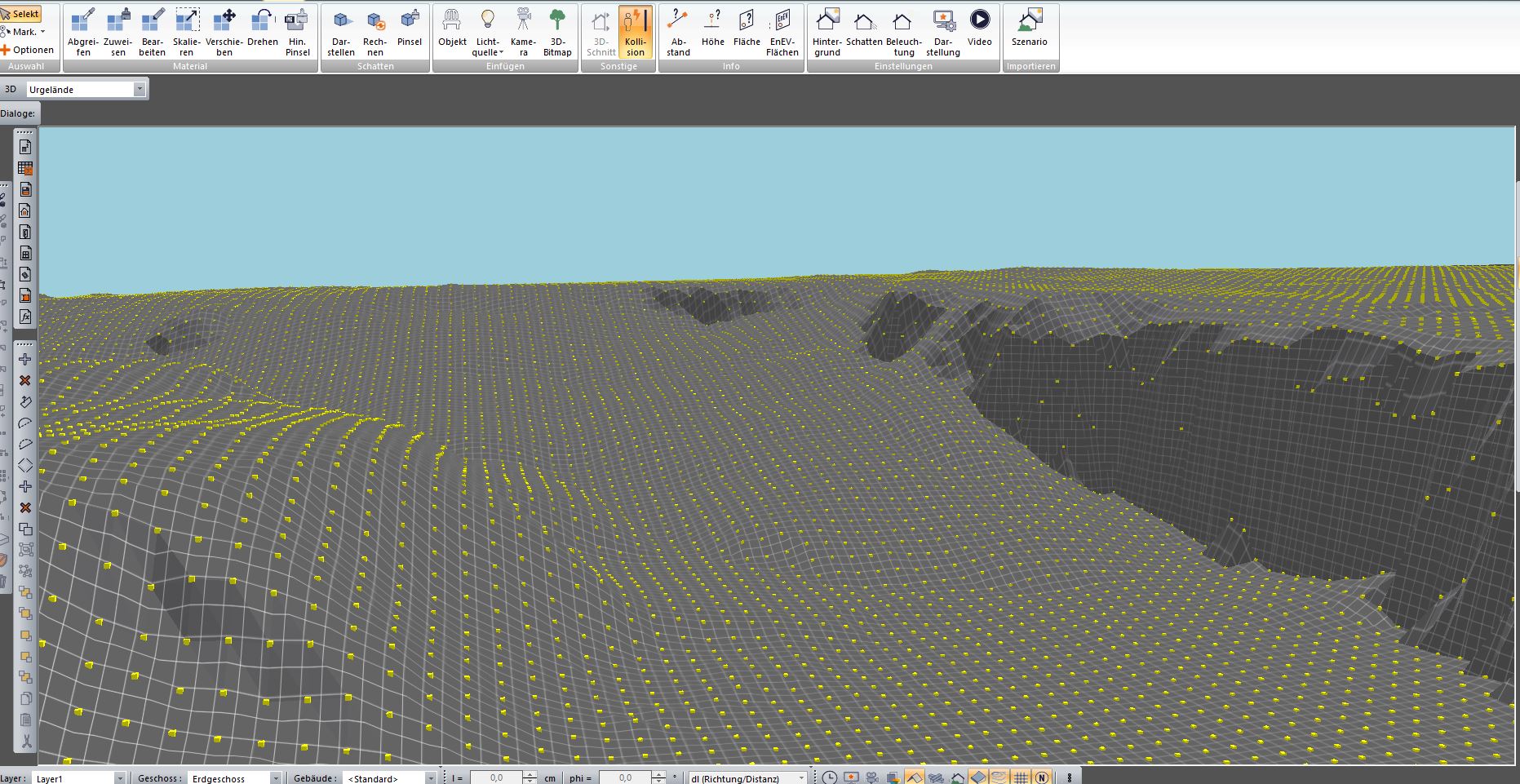The width and height of the screenshot is (1520, 784).
Task: Click the phi angle input field
Action: 625,778
